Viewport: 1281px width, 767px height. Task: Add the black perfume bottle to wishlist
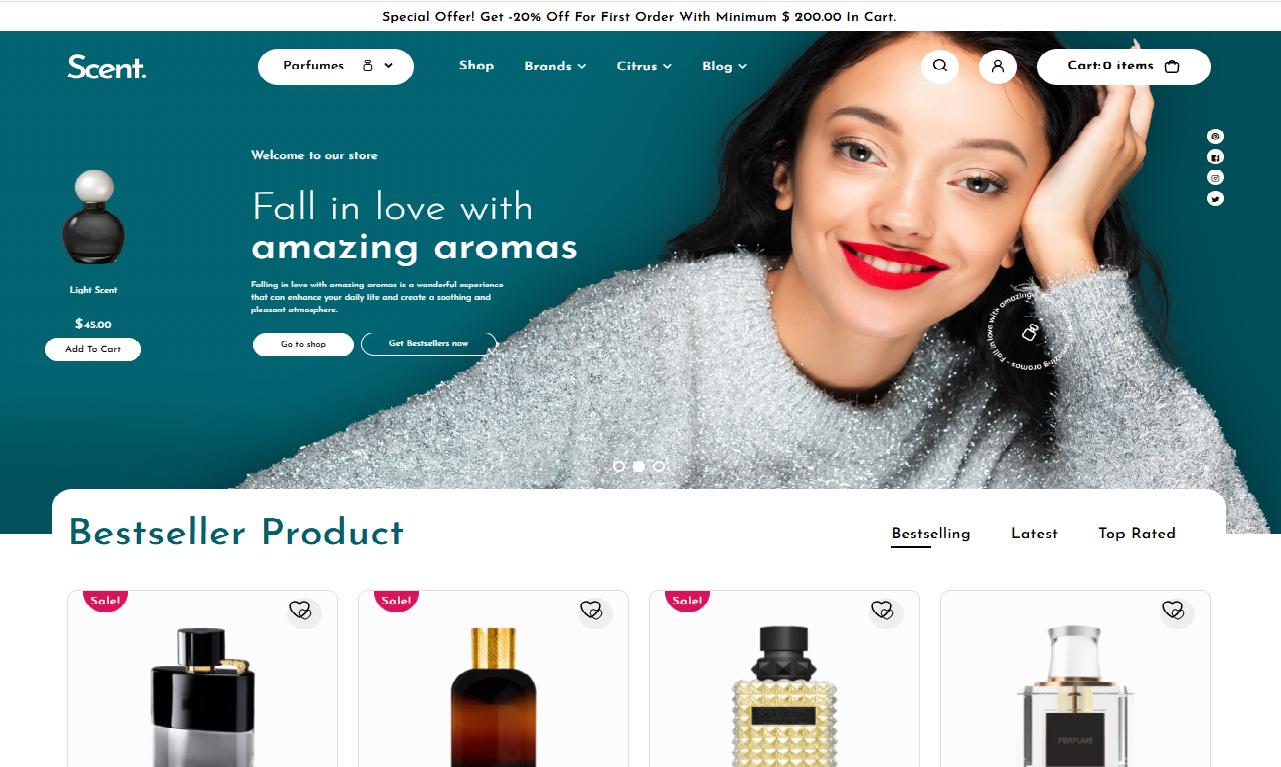(x=301, y=610)
